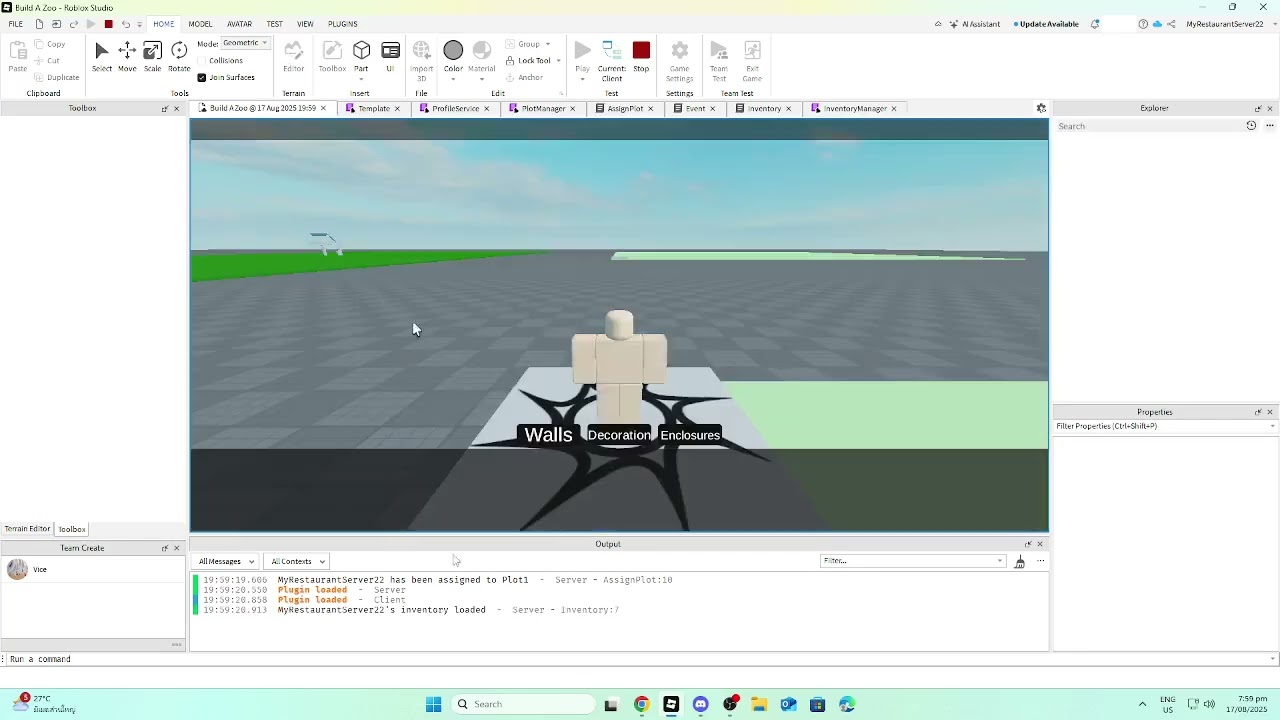Click the undo arrow in quick access bar

[125, 24]
